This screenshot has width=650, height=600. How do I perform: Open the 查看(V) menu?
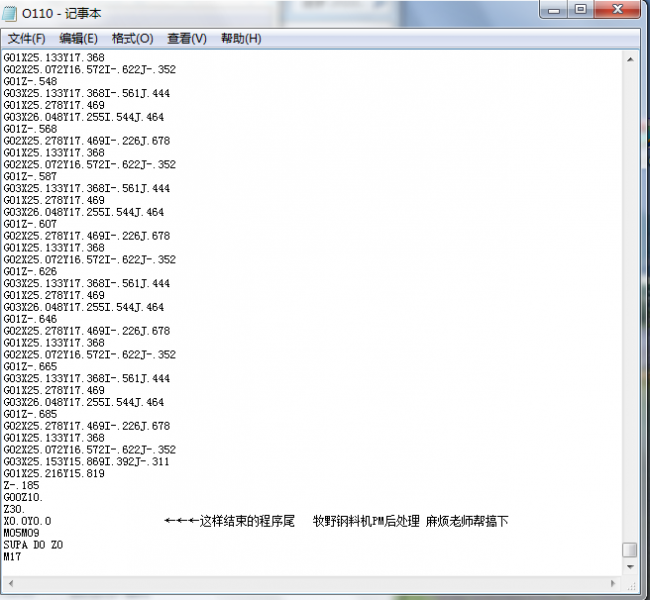tap(187, 39)
